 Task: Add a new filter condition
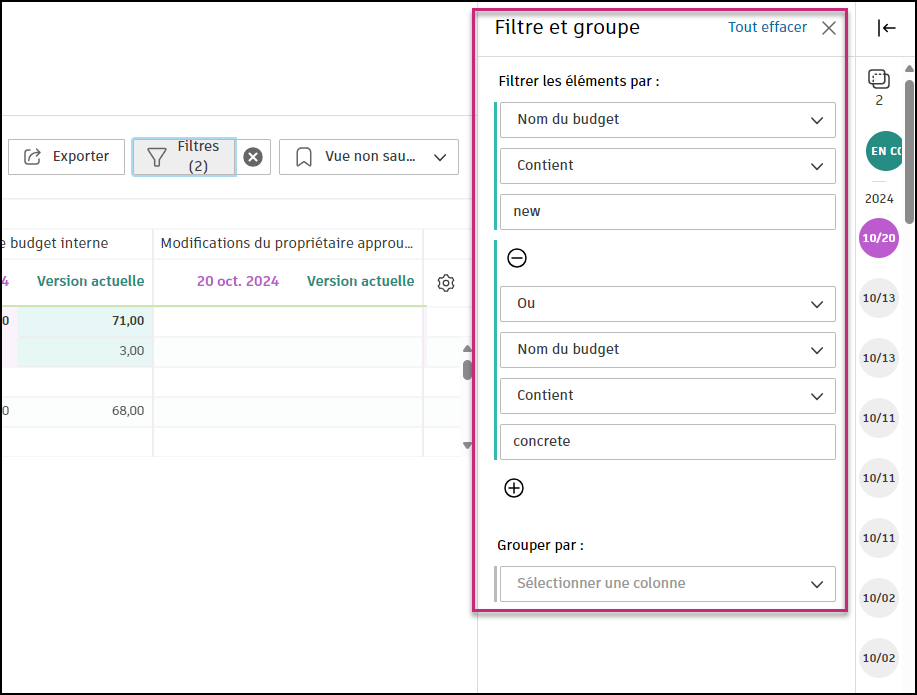click(514, 488)
